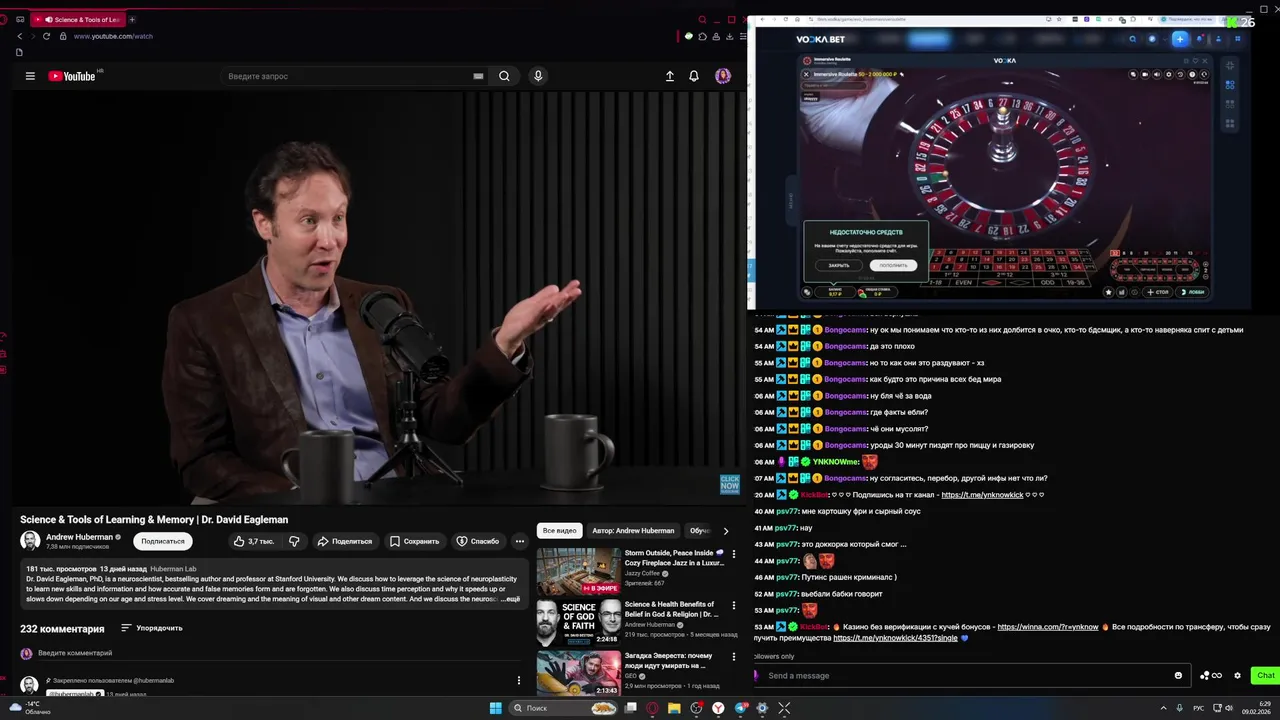
Task: Open the YouTube account avatar menu
Action: [723, 76]
